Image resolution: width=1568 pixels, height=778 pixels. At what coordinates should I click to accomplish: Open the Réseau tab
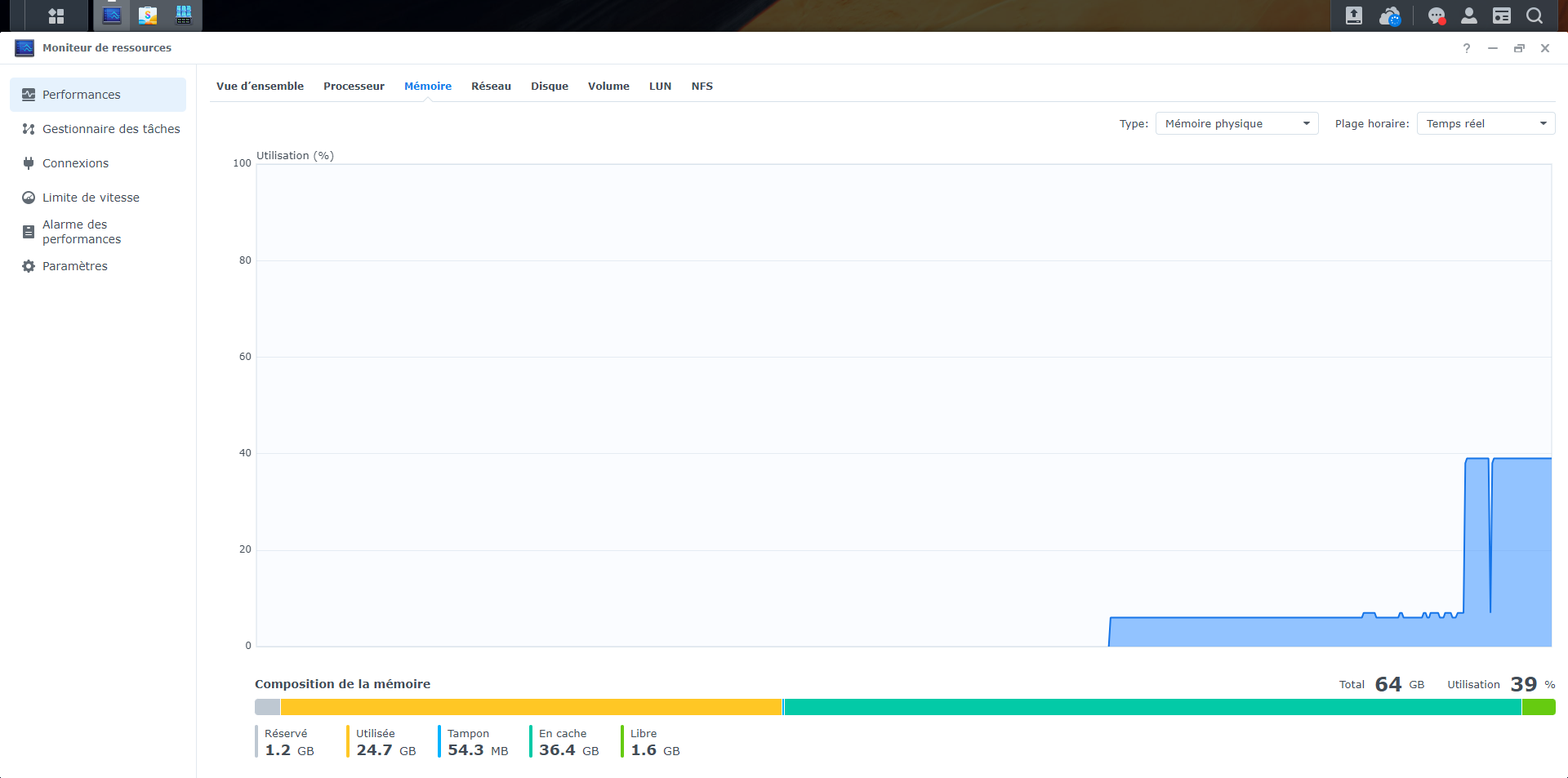(x=491, y=86)
